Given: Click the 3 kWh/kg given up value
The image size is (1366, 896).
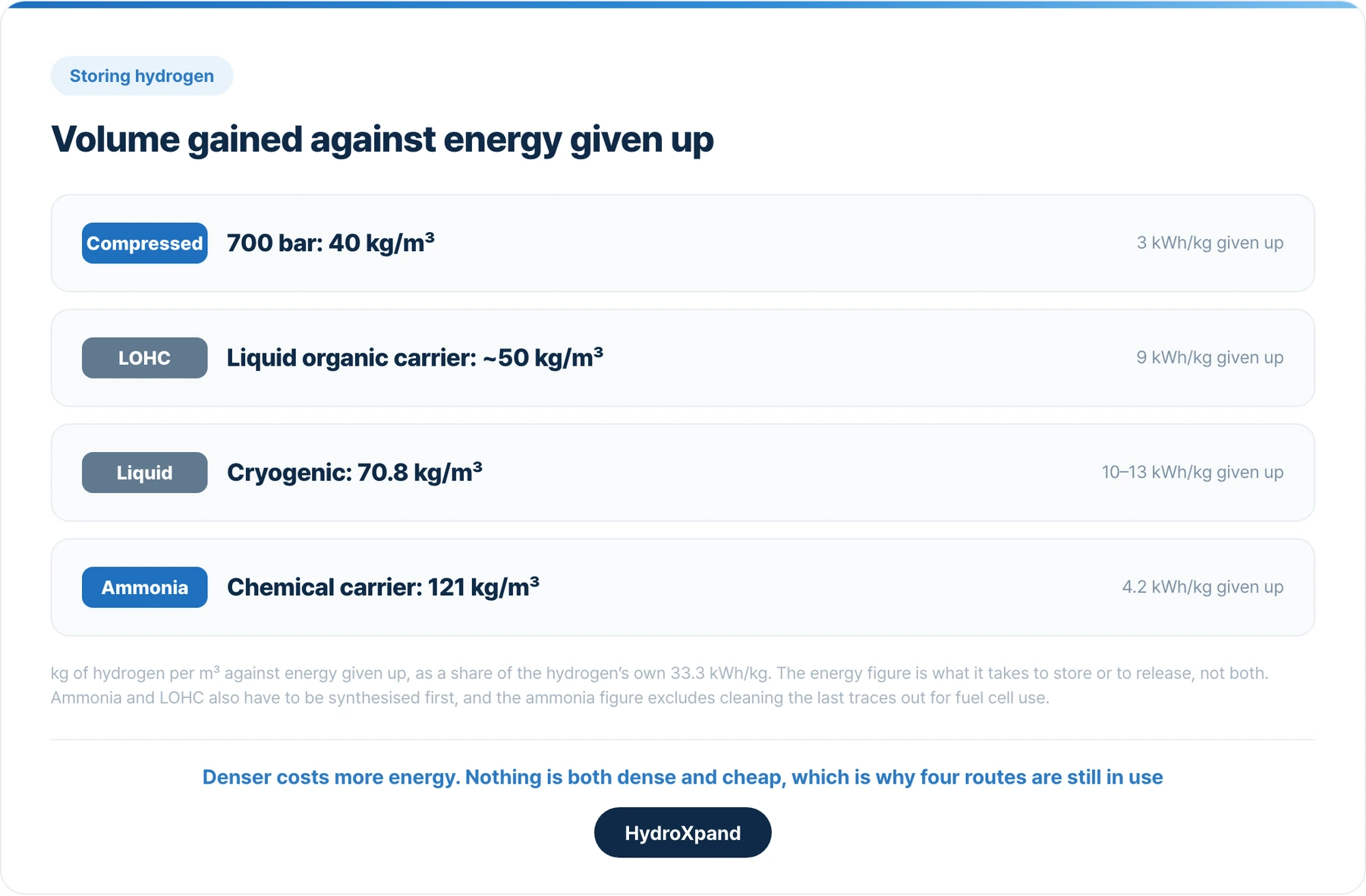Looking at the screenshot, I should 1210,243.
